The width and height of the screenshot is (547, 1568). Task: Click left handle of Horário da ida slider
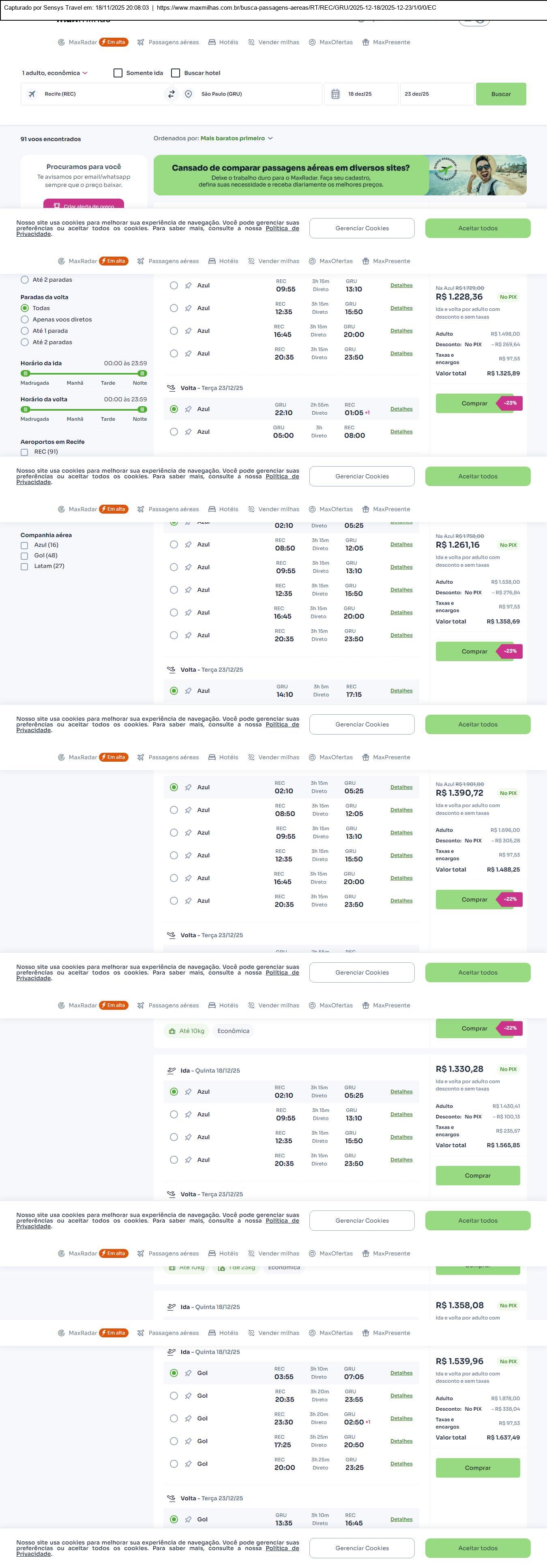[25, 373]
